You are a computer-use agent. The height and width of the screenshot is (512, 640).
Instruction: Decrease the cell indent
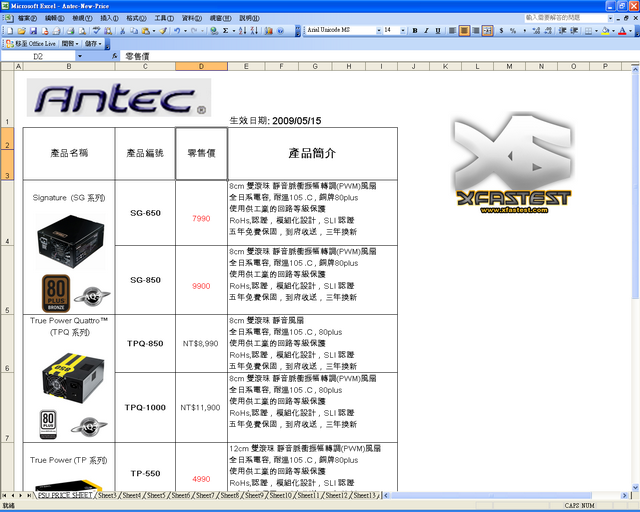pos(562,31)
